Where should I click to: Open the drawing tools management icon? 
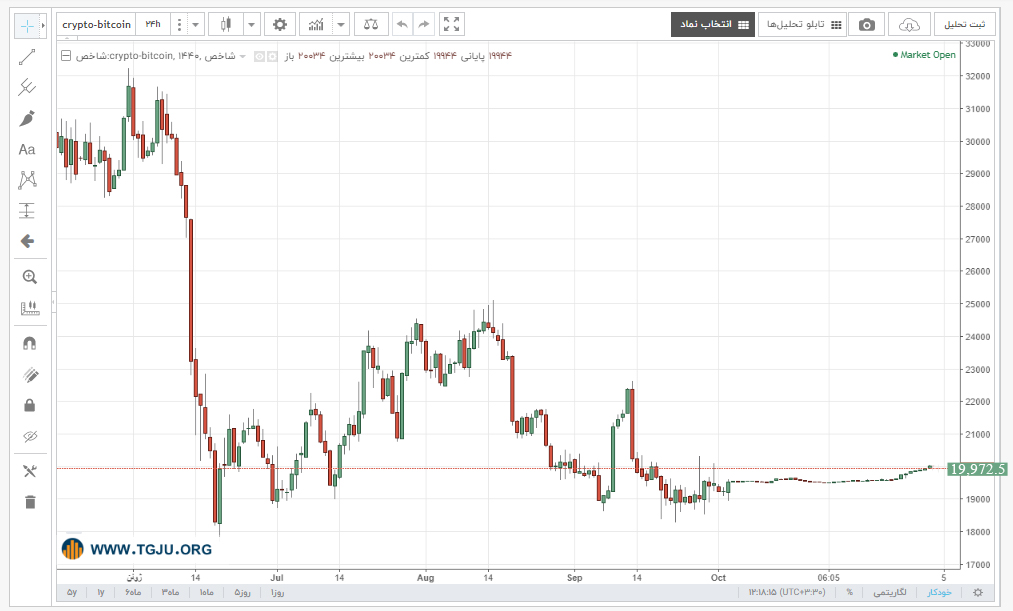click(30, 471)
